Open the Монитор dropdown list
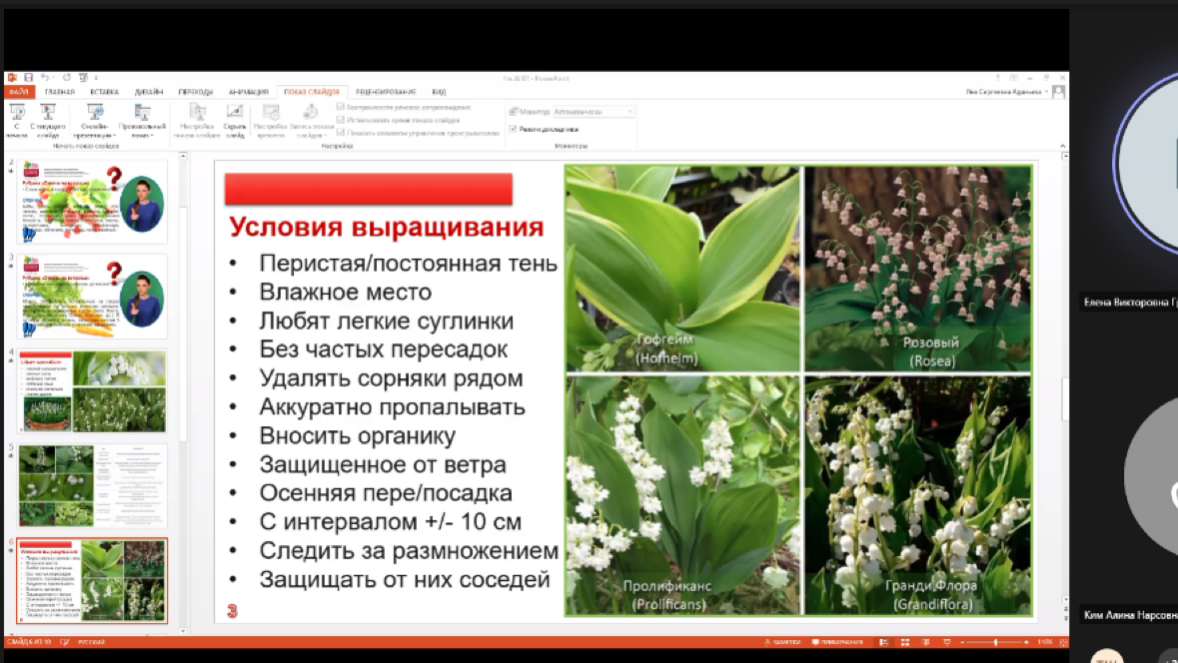This screenshot has height=663, width=1178. pos(593,112)
